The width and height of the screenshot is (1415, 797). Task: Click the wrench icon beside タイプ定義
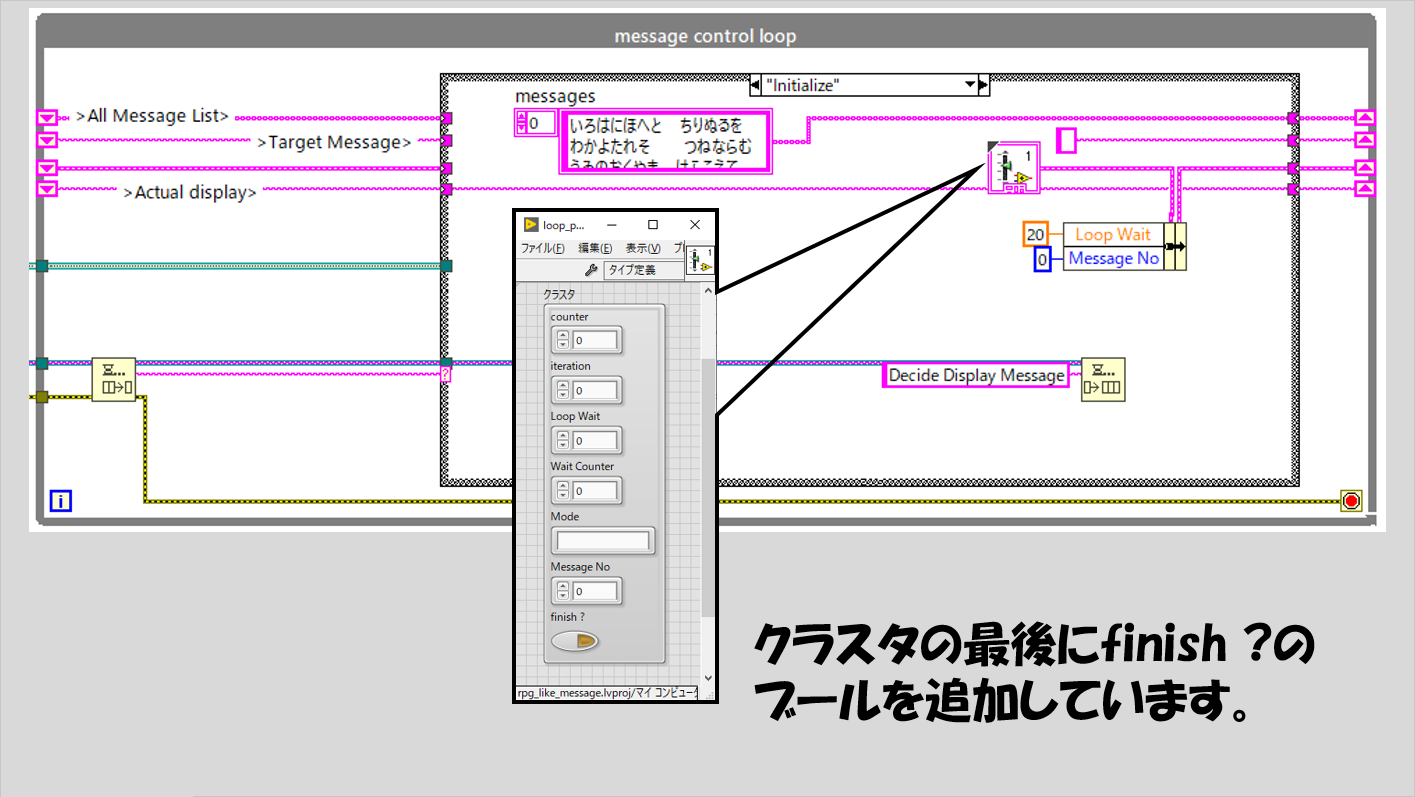coord(590,270)
